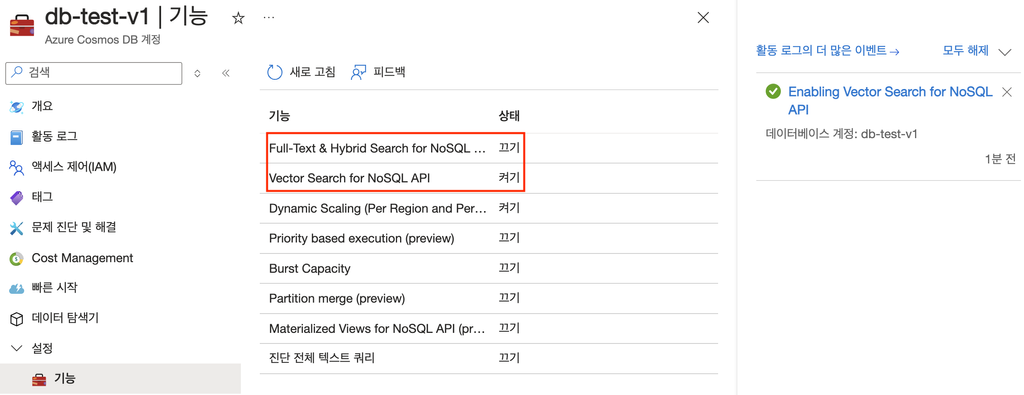Screen dimensions: 1024x395
Task: Open 태그 in the sidebar
Action: 42,197
